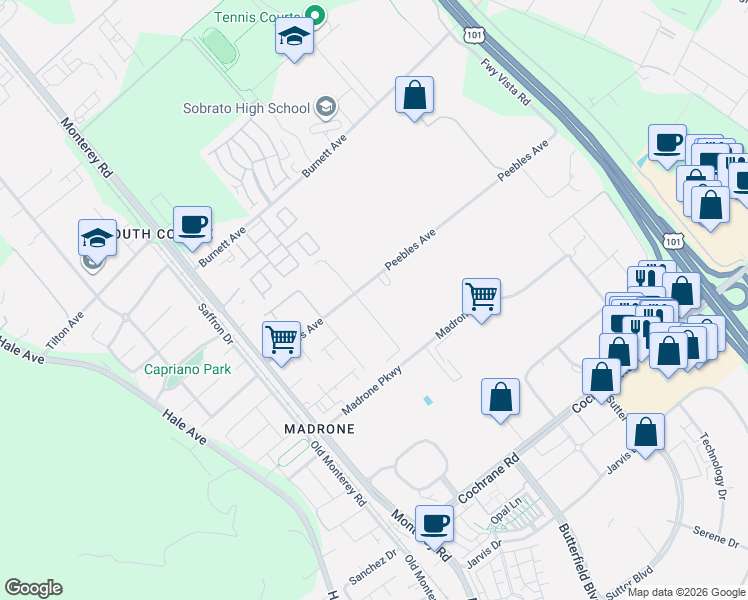
Task: Click the green Tennis Courts pin
Action: 315,15
